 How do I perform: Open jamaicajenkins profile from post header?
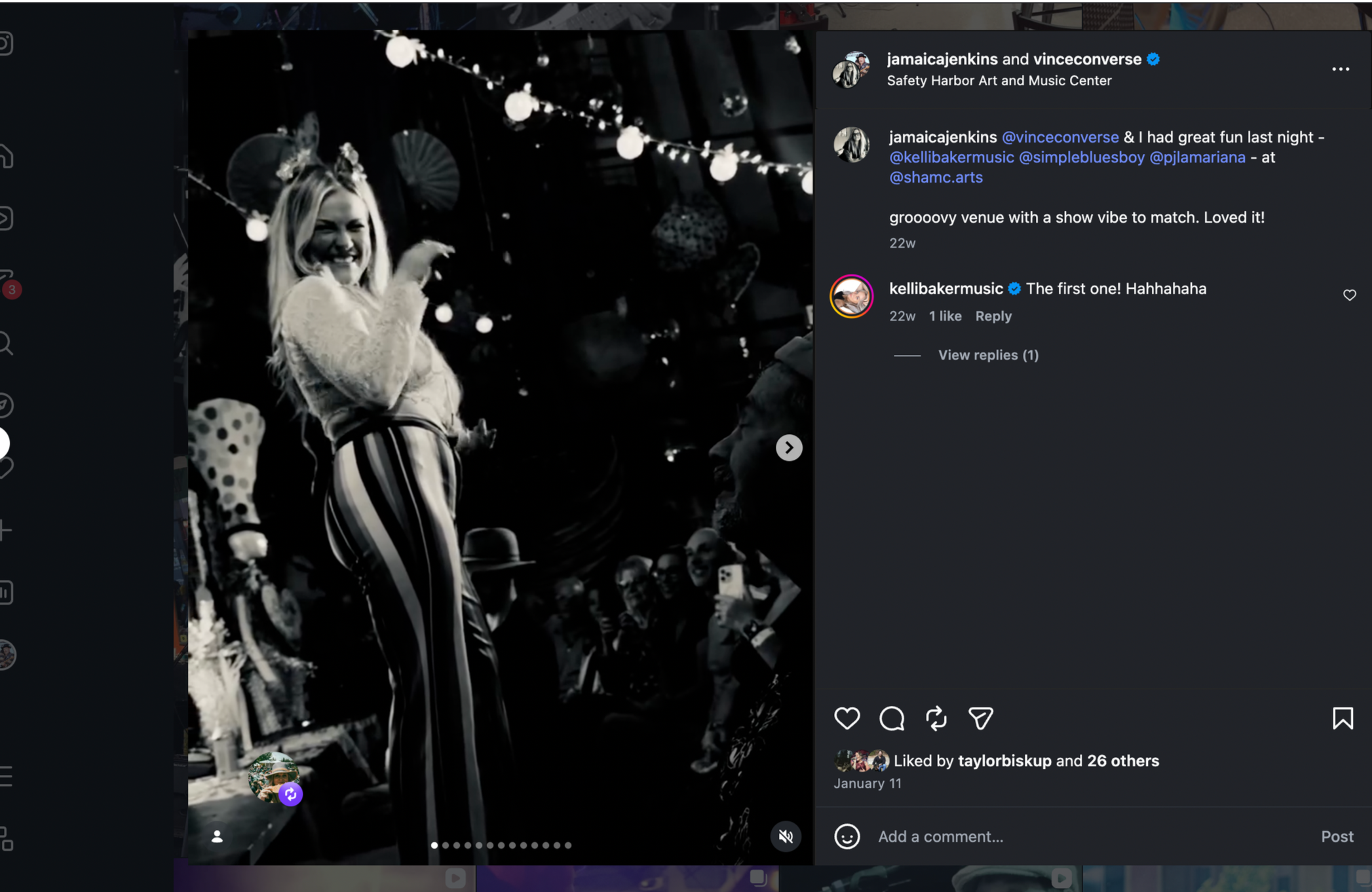pos(942,59)
